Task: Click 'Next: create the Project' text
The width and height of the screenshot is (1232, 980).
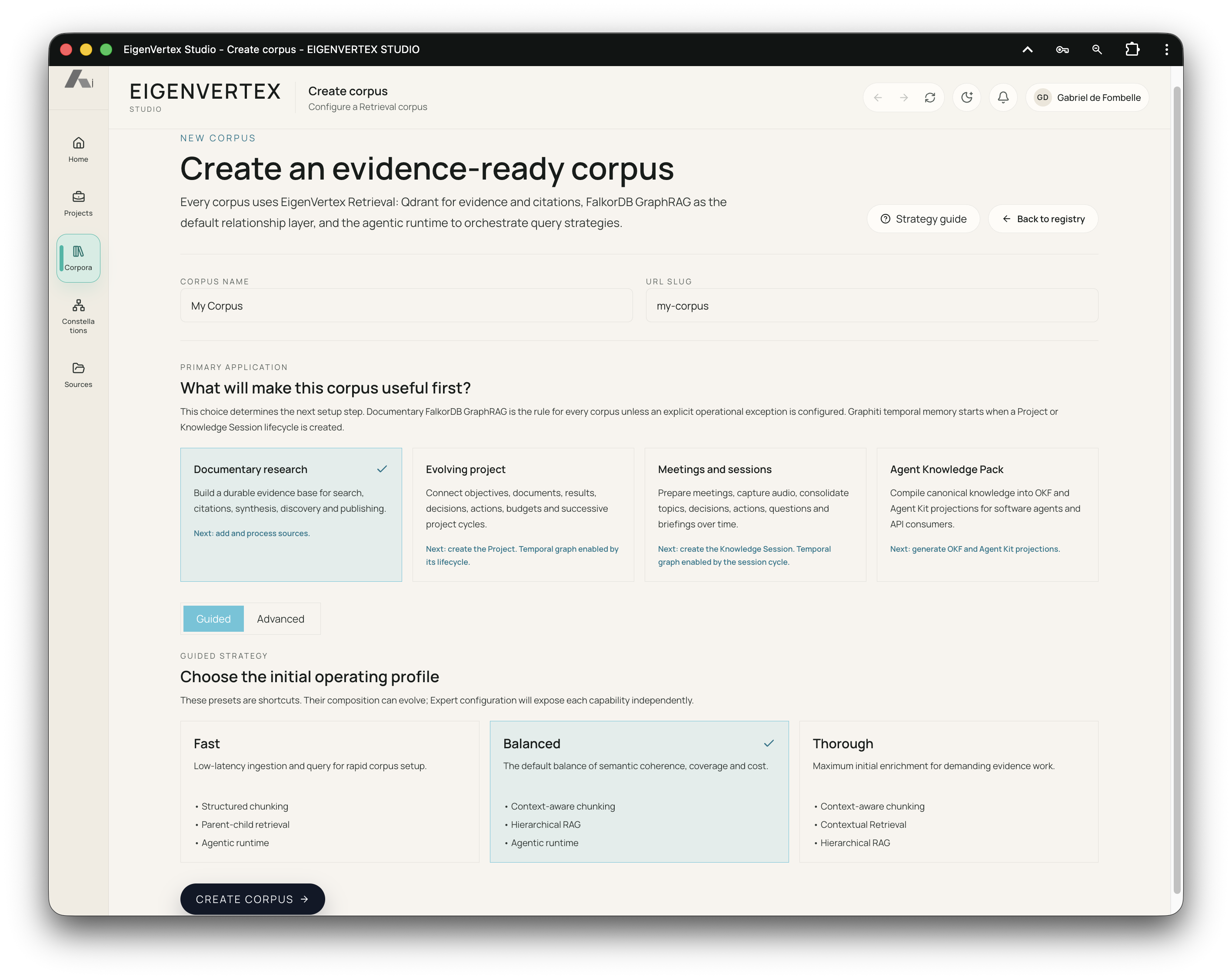Action: (471, 549)
